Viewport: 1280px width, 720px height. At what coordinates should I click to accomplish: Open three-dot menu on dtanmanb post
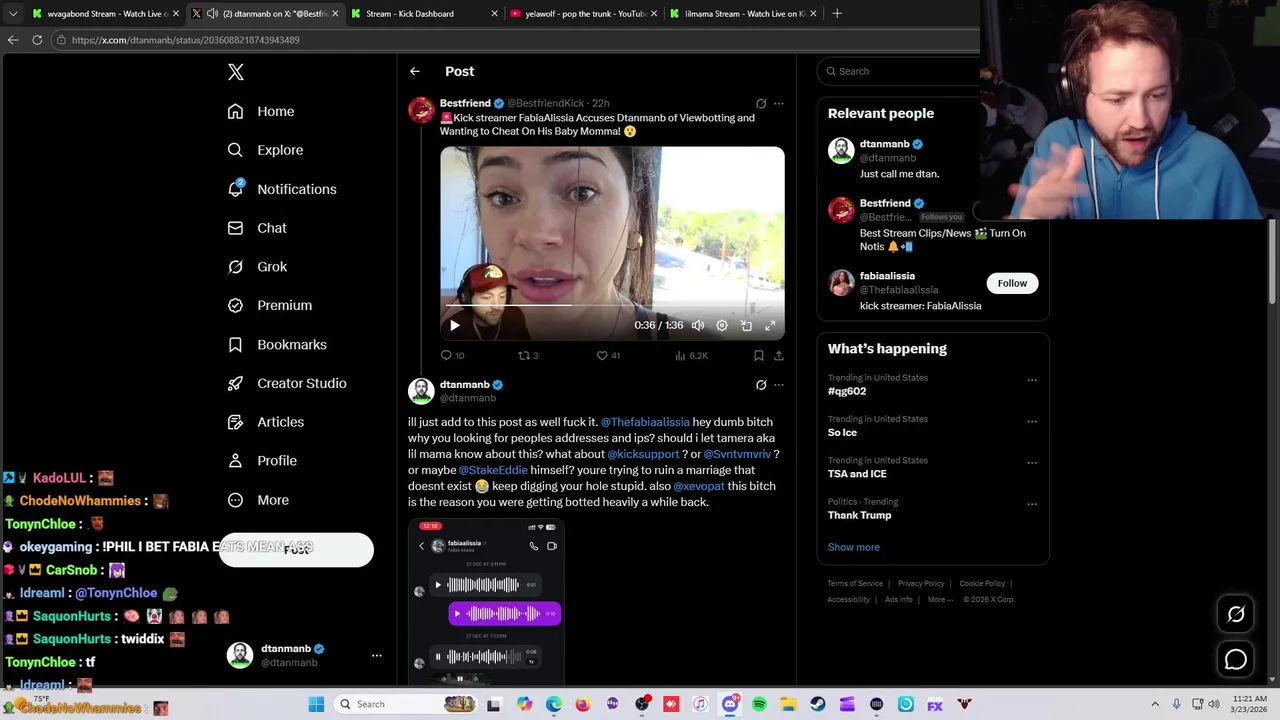779,384
